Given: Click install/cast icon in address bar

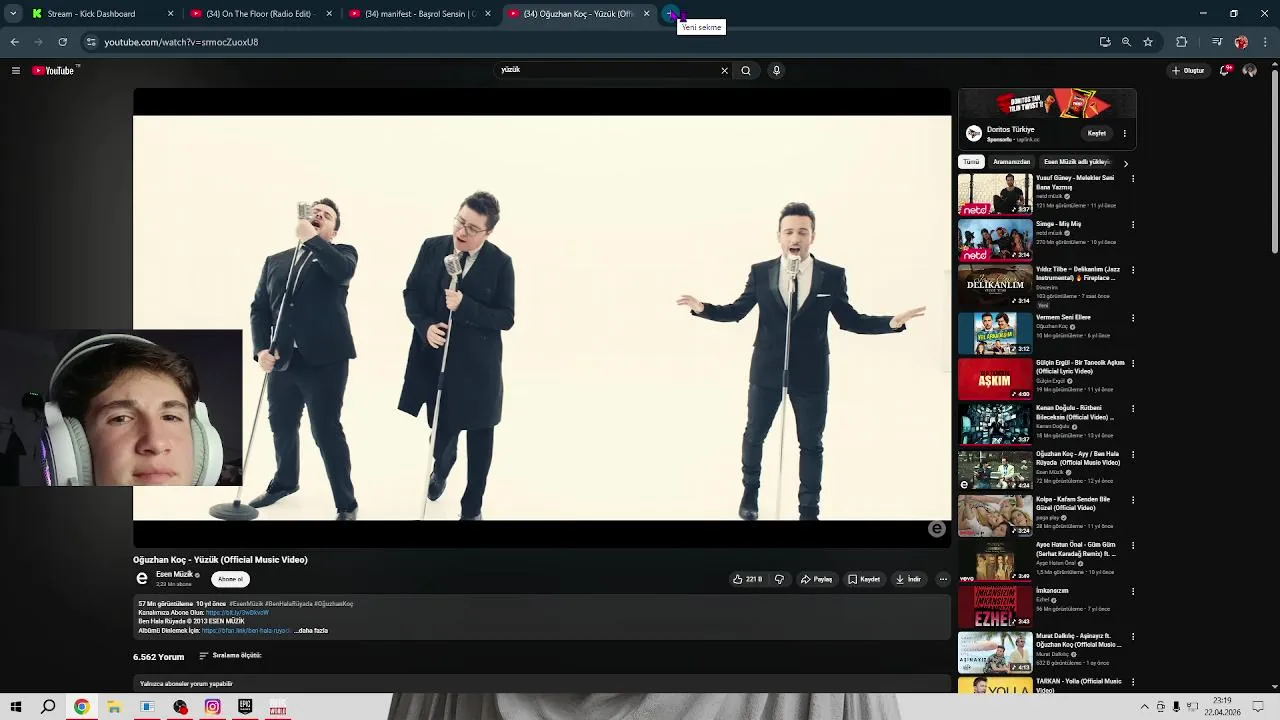Looking at the screenshot, I should [1105, 42].
